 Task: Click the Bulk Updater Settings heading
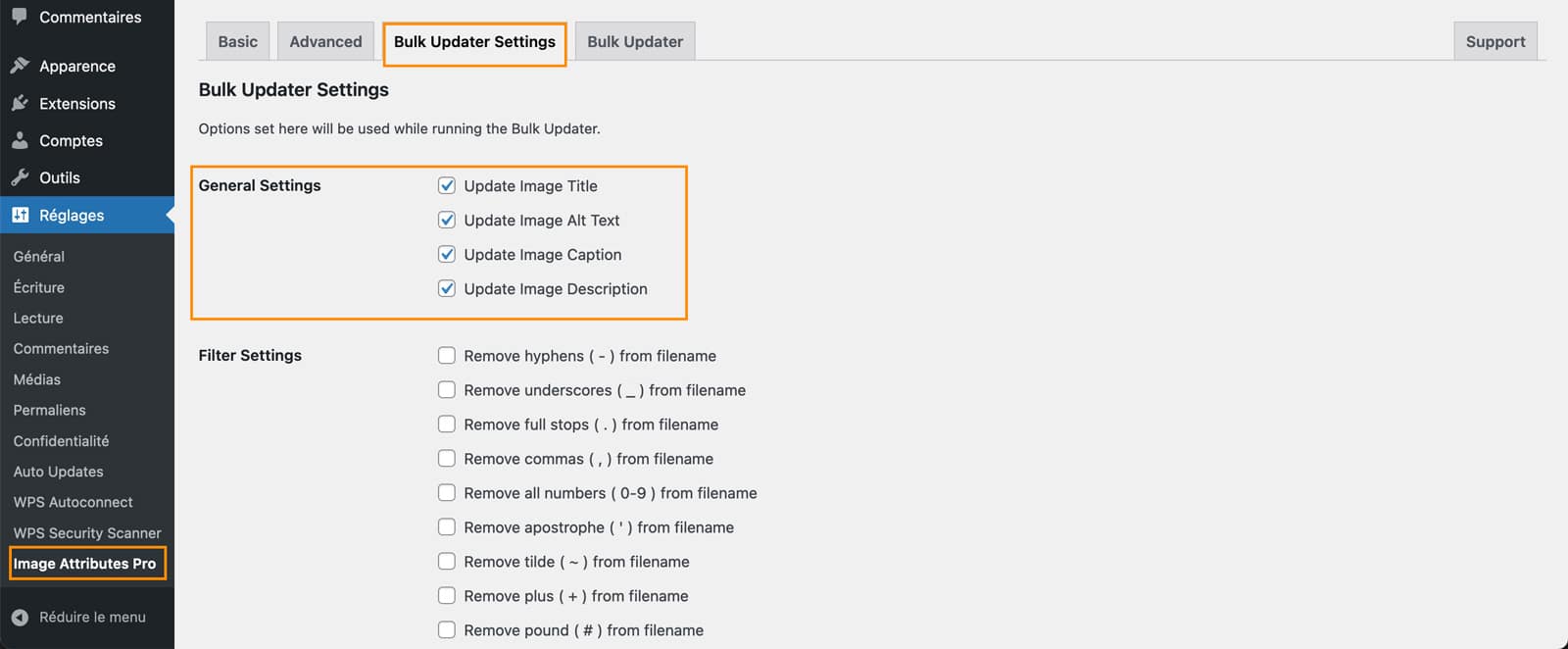pos(293,89)
